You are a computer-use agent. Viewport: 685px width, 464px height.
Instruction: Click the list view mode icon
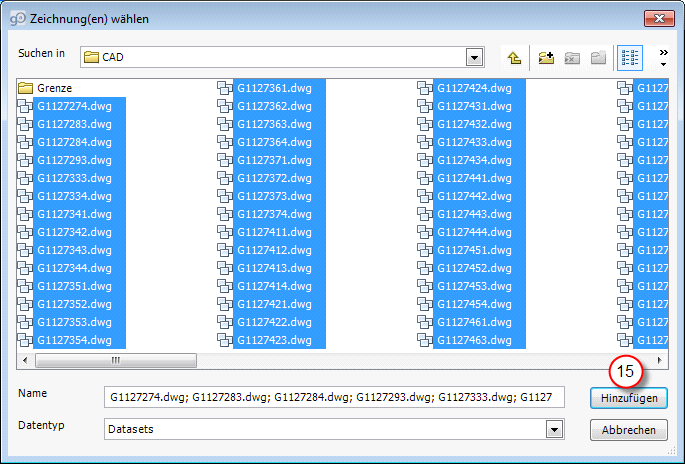click(x=631, y=58)
